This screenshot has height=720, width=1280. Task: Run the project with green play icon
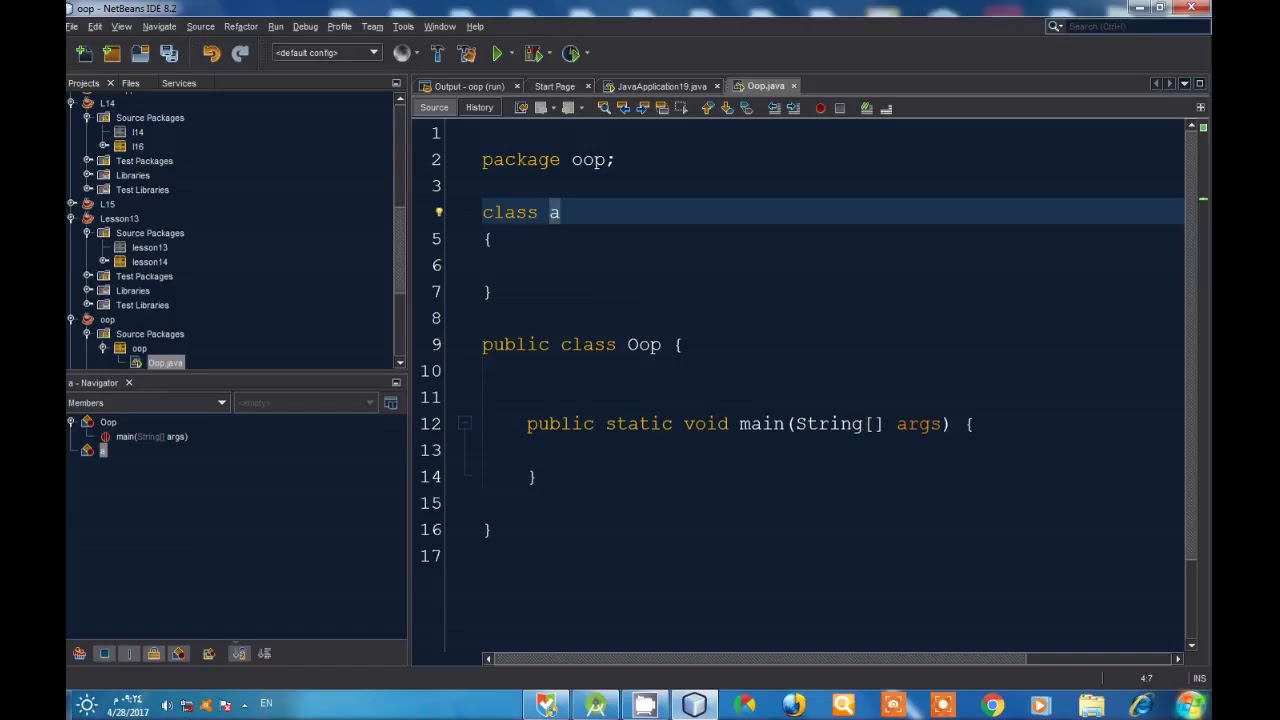(497, 53)
